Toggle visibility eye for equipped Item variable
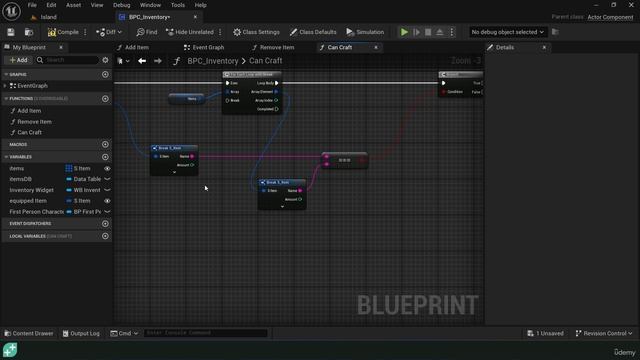The image size is (640, 360). pyautogui.click(x=107, y=201)
